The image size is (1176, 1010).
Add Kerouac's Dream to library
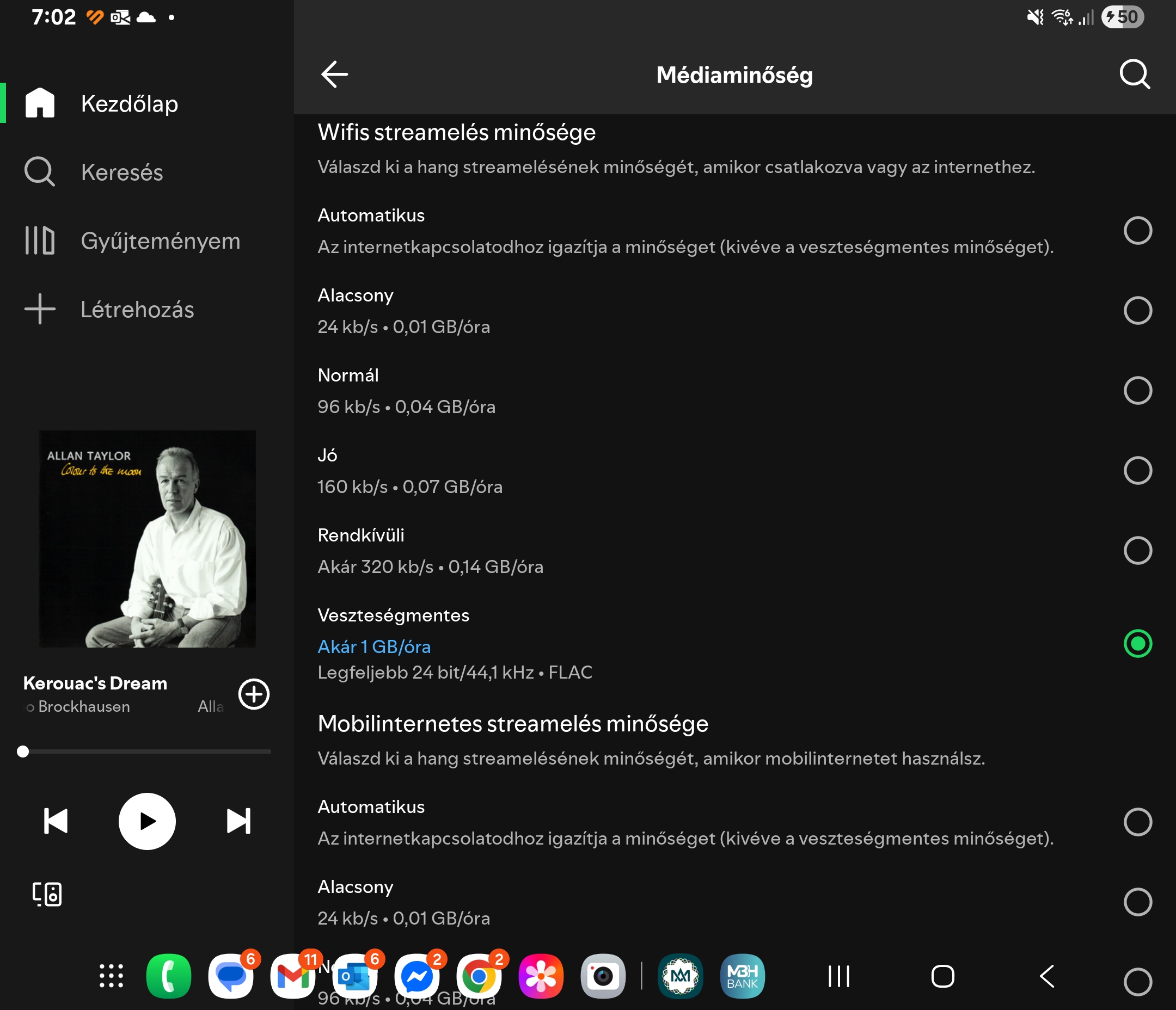pyautogui.click(x=253, y=694)
